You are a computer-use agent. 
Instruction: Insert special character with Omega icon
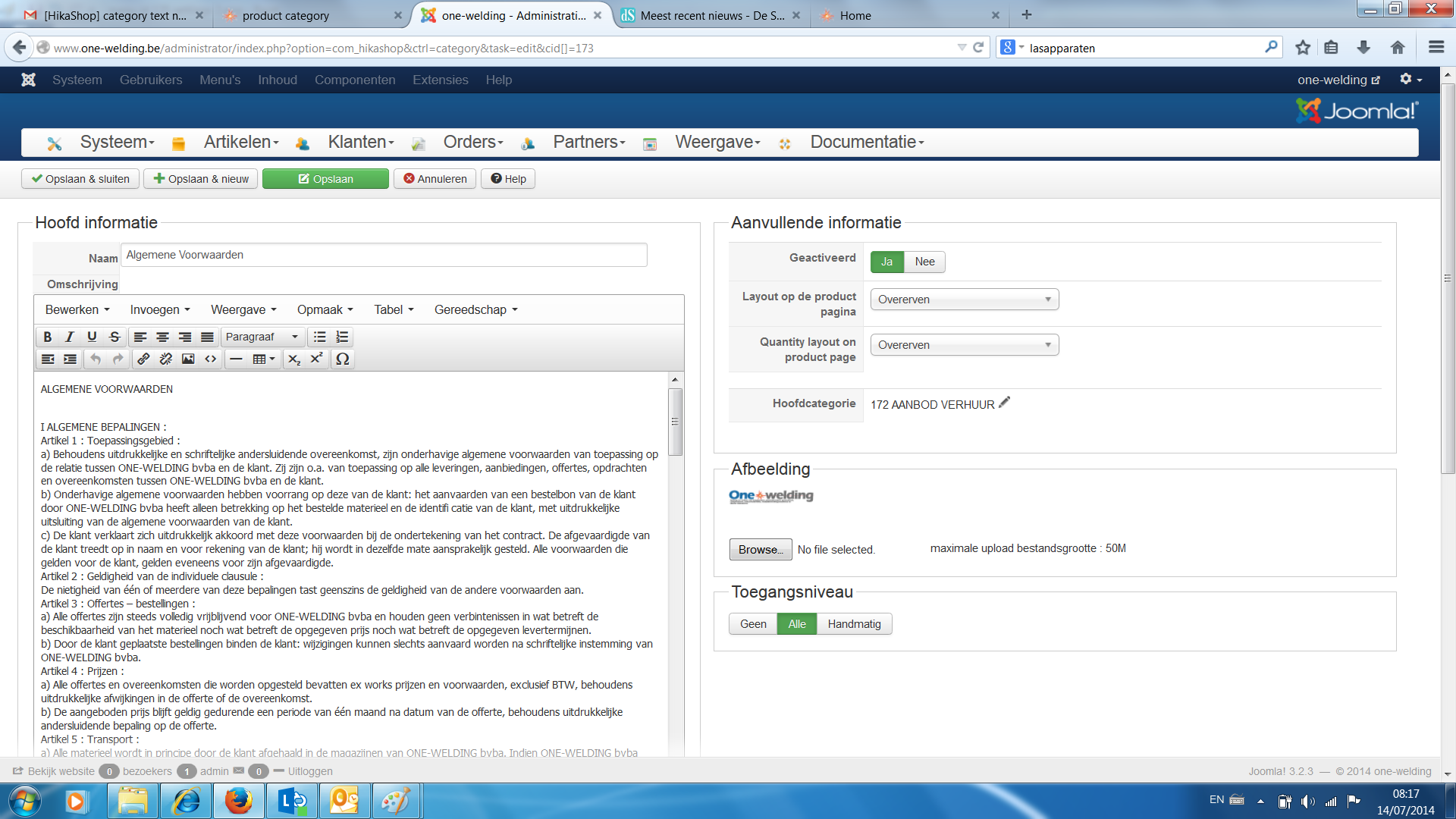coord(342,359)
